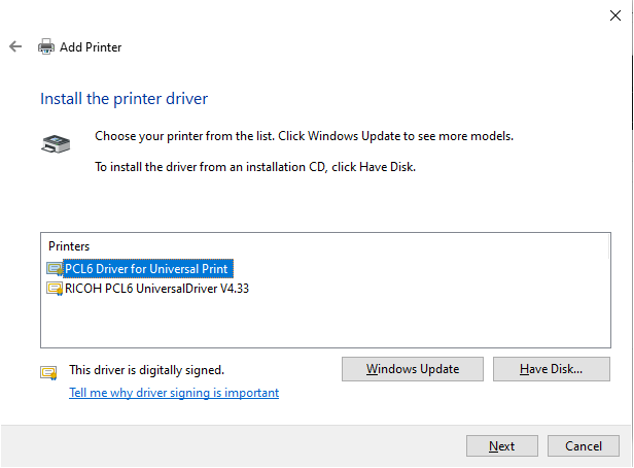This screenshot has height=468, width=634.
Task: Open the driver signing importance link
Action: coord(174,393)
